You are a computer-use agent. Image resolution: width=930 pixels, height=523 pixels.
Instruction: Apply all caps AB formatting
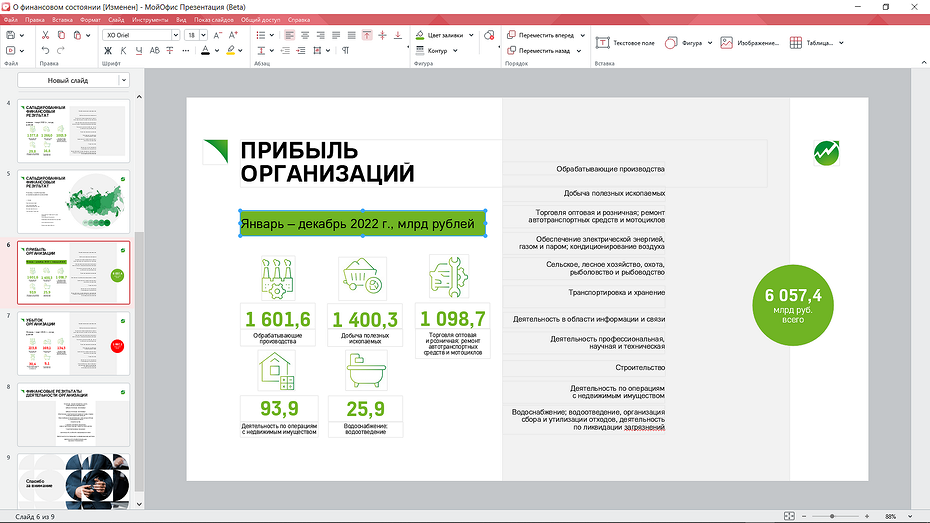pos(155,51)
